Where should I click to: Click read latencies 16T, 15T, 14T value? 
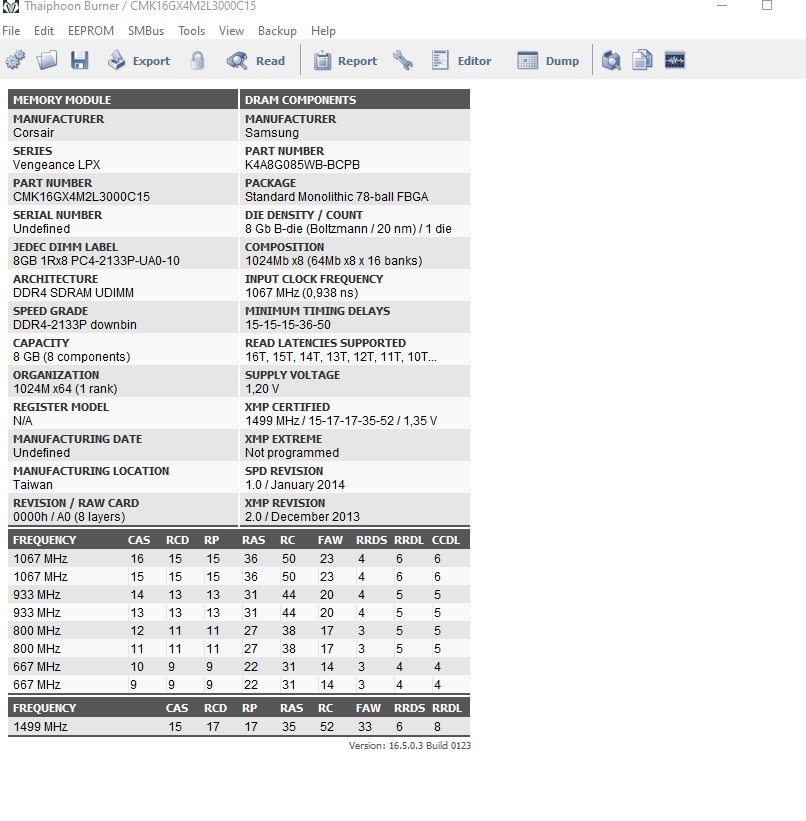tap(340, 357)
